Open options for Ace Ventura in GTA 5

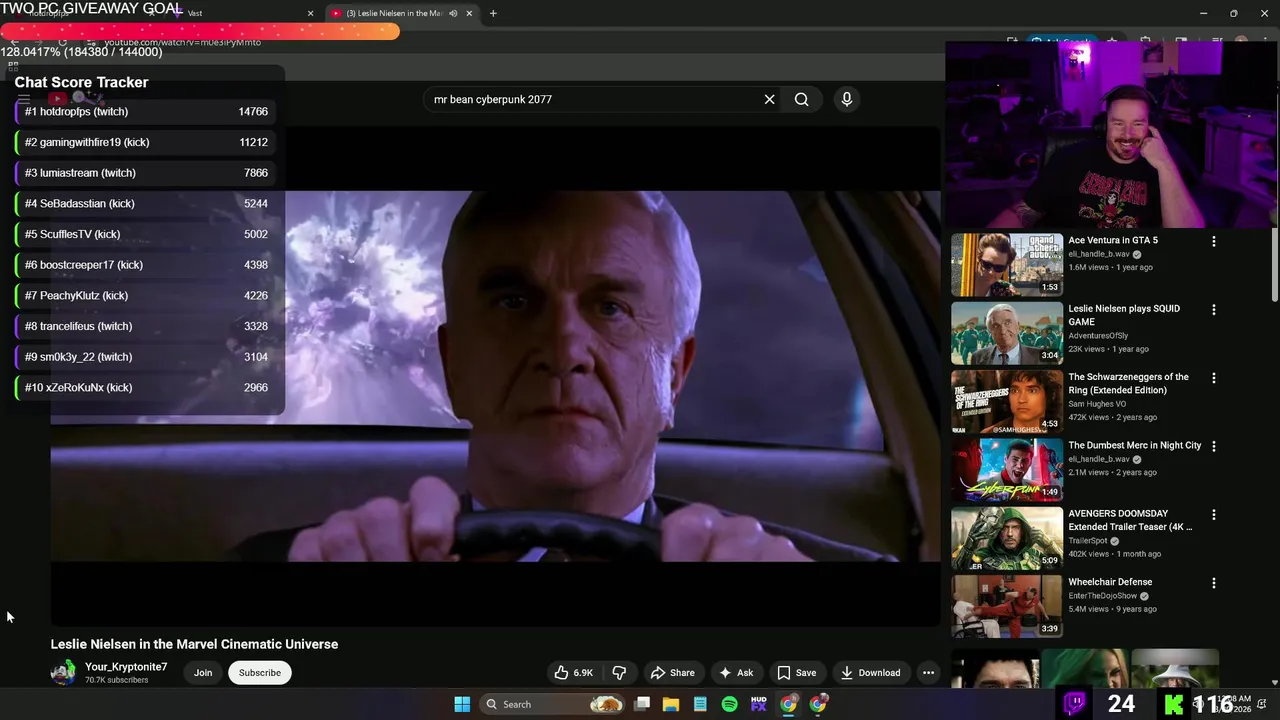point(1214,242)
